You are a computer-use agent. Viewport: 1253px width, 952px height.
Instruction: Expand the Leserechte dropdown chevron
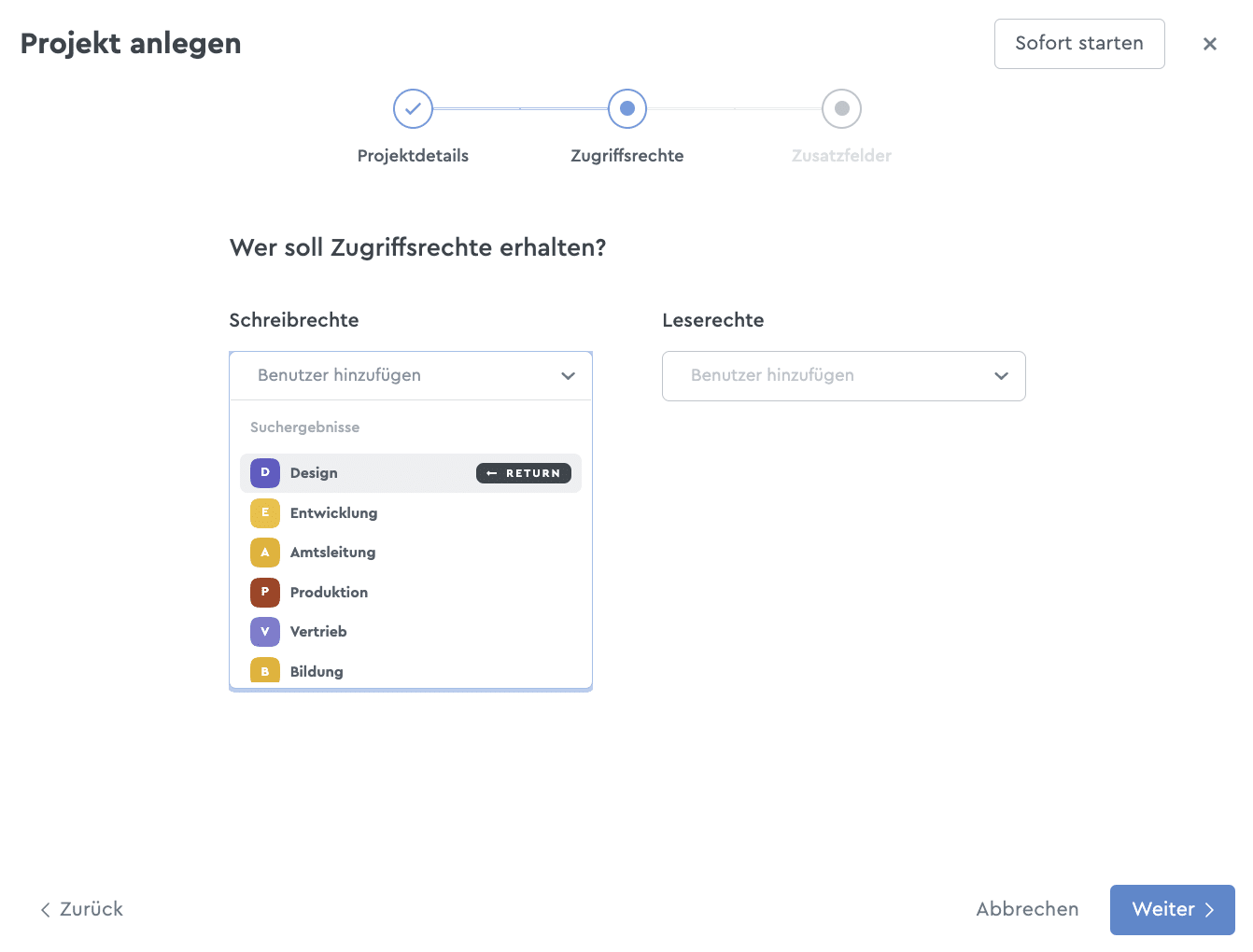point(1001,376)
